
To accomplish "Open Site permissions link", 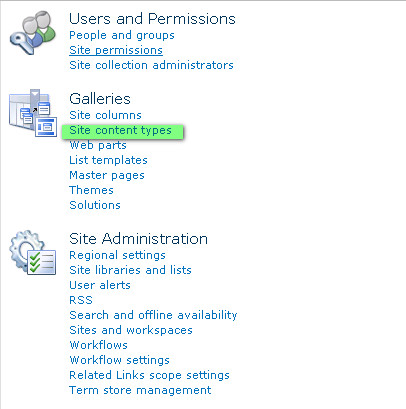I will pos(116,50).
